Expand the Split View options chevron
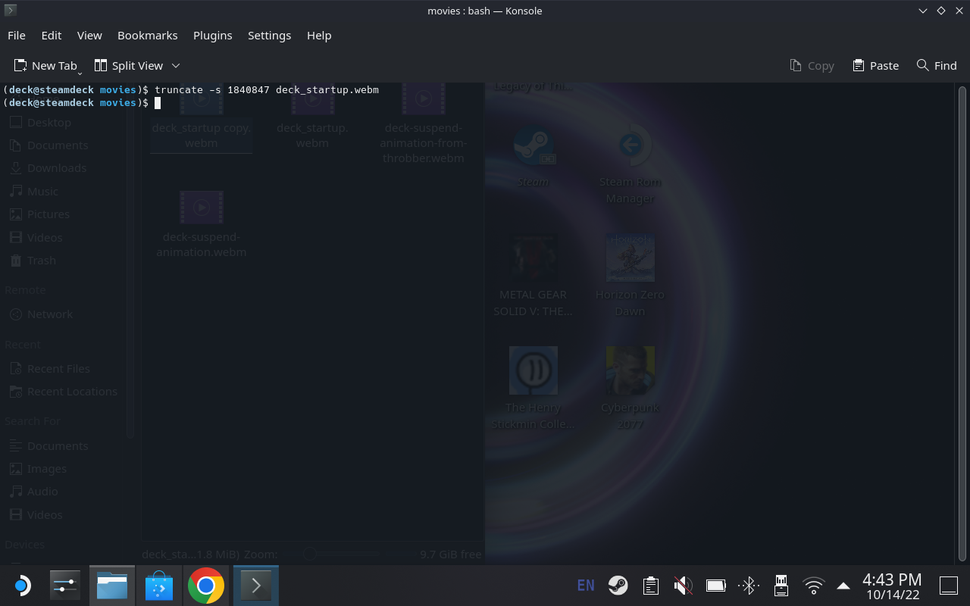 [x=176, y=65]
